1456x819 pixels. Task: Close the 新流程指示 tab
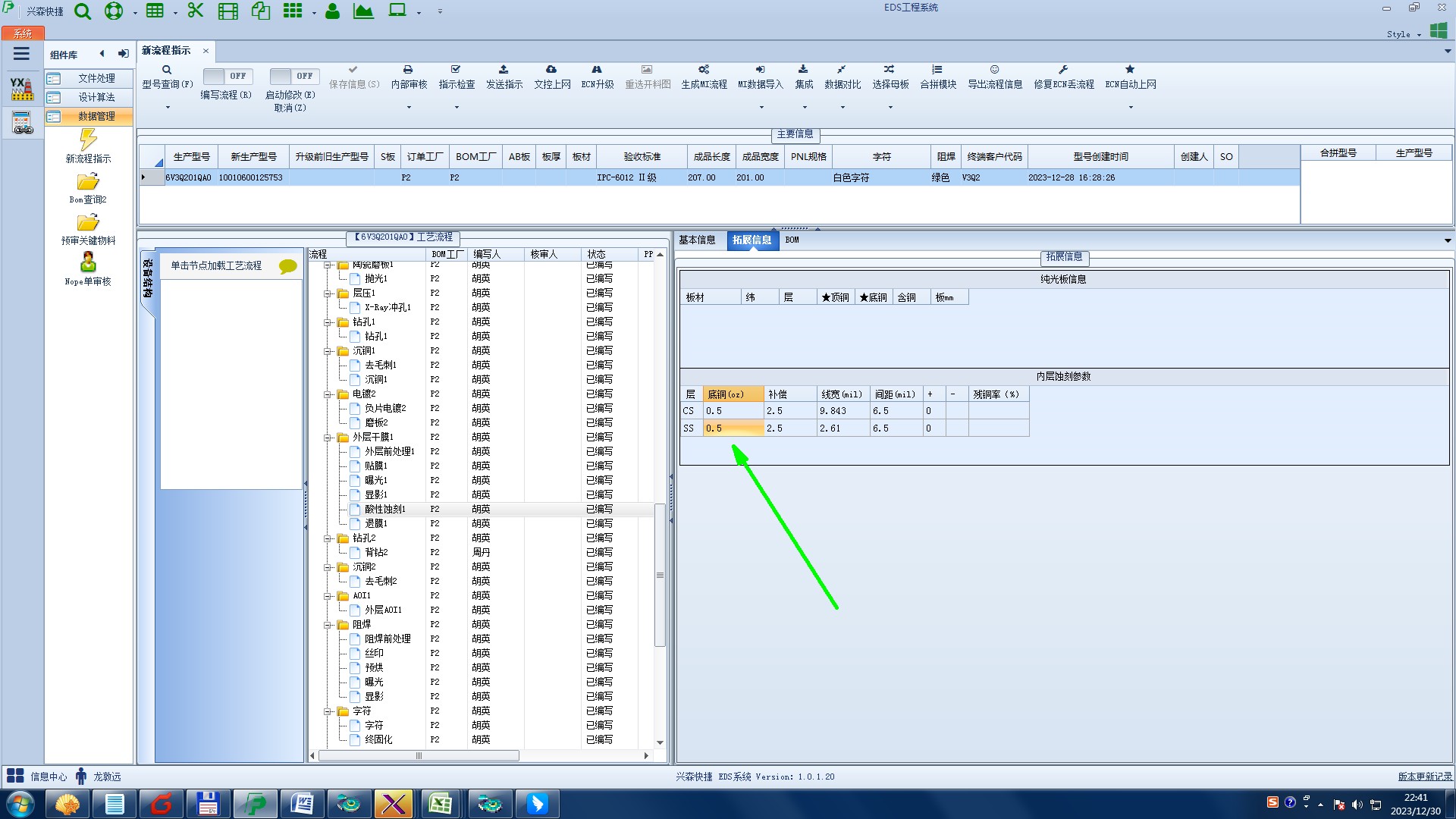(x=206, y=51)
